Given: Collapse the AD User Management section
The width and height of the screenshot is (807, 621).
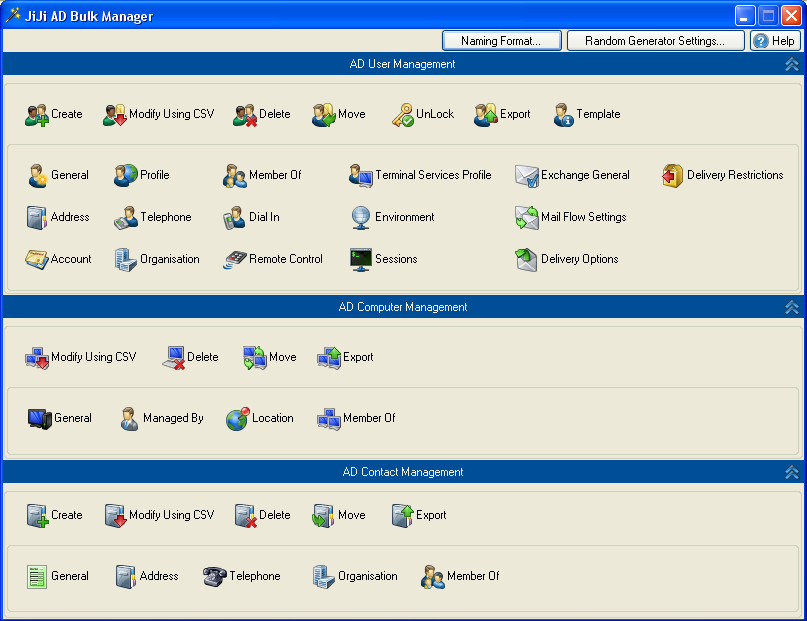Looking at the screenshot, I should pyautogui.click(x=792, y=64).
